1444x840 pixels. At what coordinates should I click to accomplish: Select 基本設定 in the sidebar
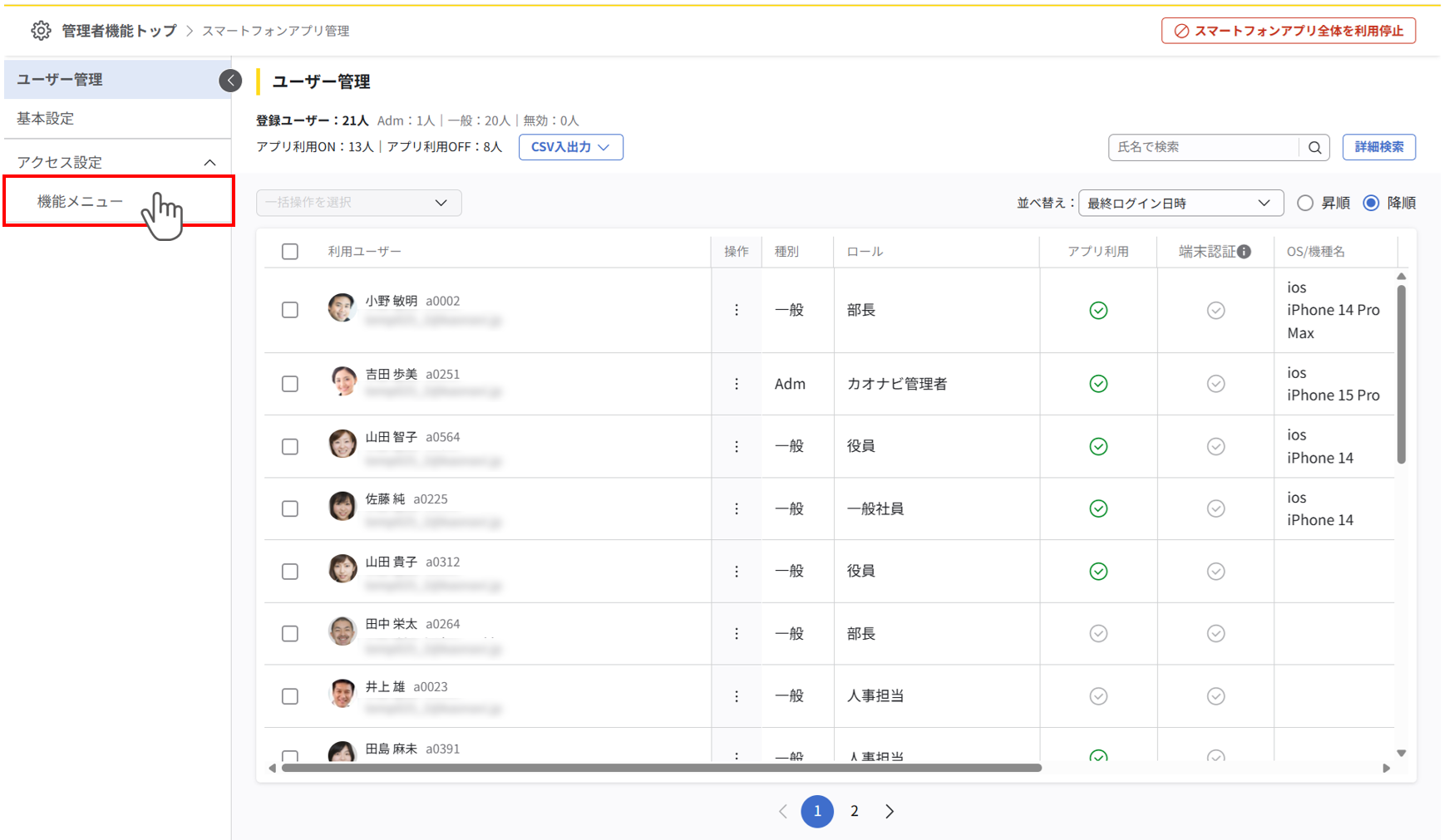46,118
